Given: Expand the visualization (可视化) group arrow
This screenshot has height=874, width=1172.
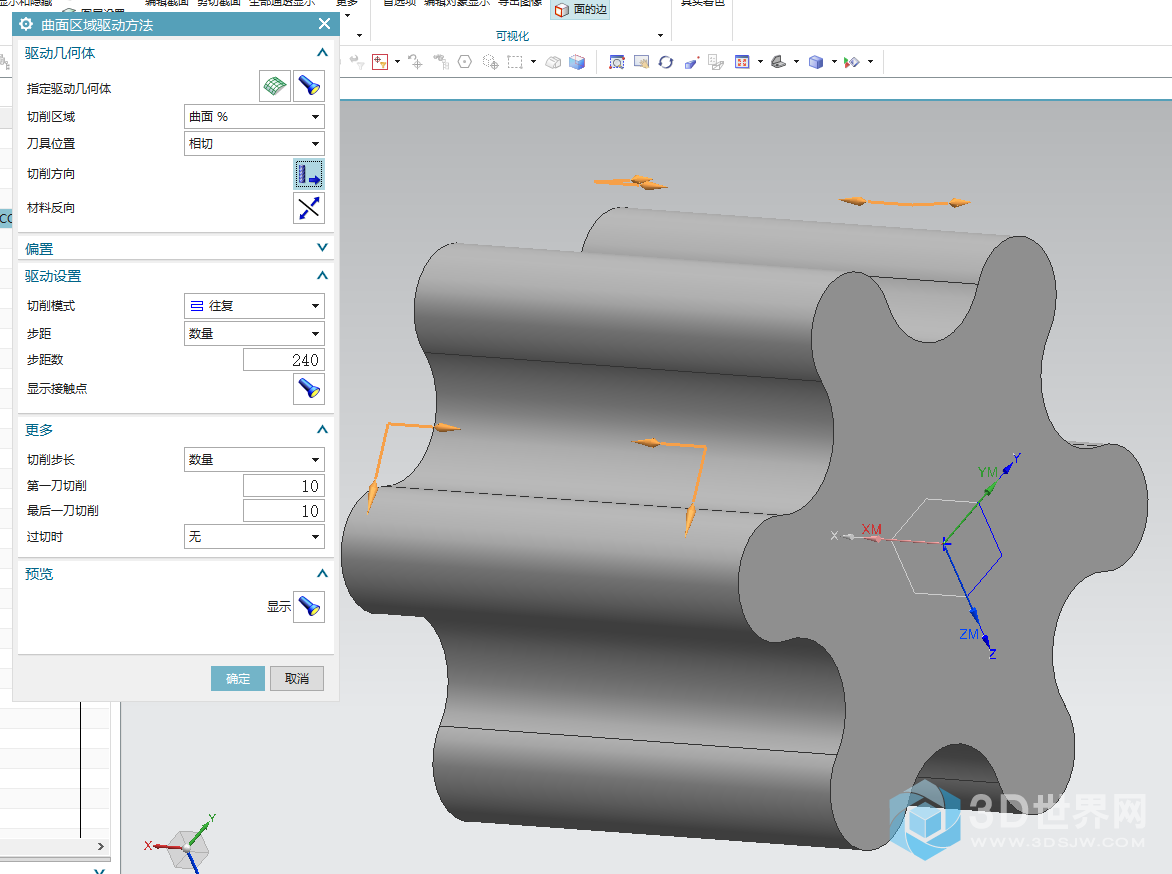Looking at the screenshot, I should tap(660, 35).
